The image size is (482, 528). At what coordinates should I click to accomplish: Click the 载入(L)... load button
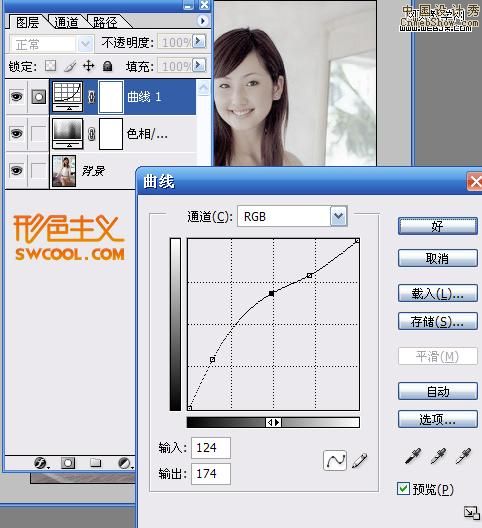click(x=438, y=293)
